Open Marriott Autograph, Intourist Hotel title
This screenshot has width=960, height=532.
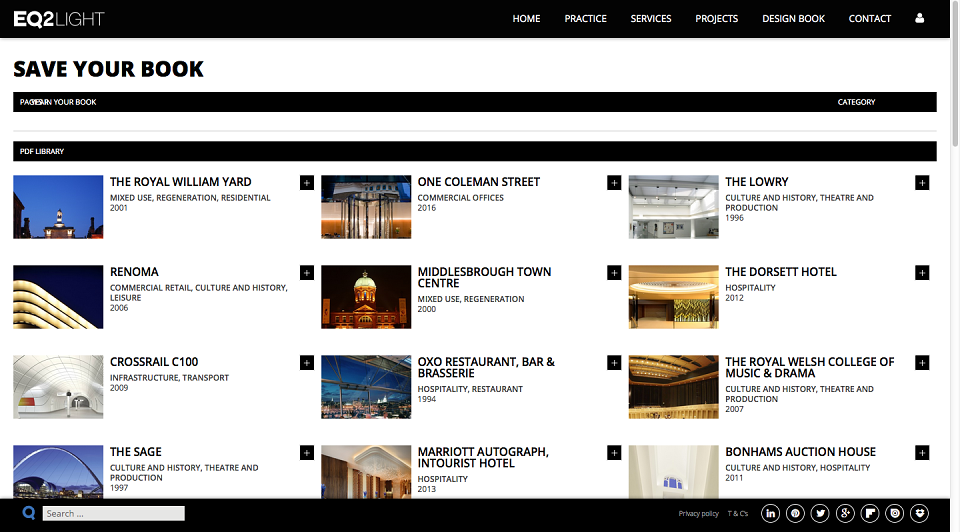(x=483, y=457)
